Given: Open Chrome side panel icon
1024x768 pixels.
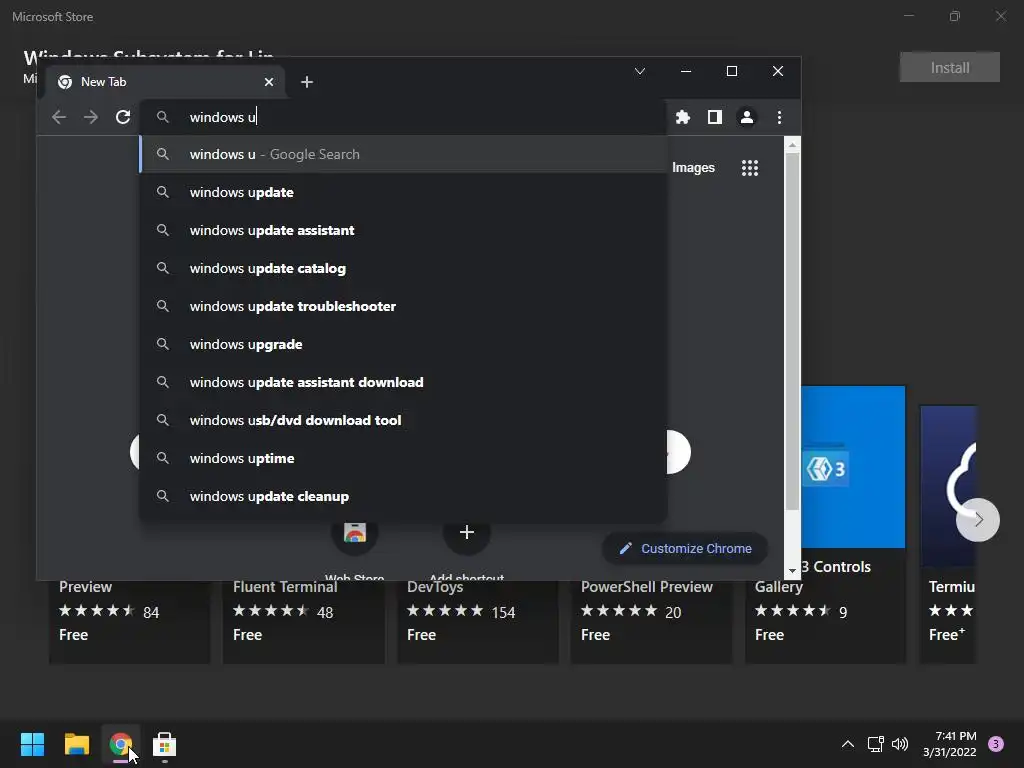Looking at the screenshot, I should (x=714, y=117).
